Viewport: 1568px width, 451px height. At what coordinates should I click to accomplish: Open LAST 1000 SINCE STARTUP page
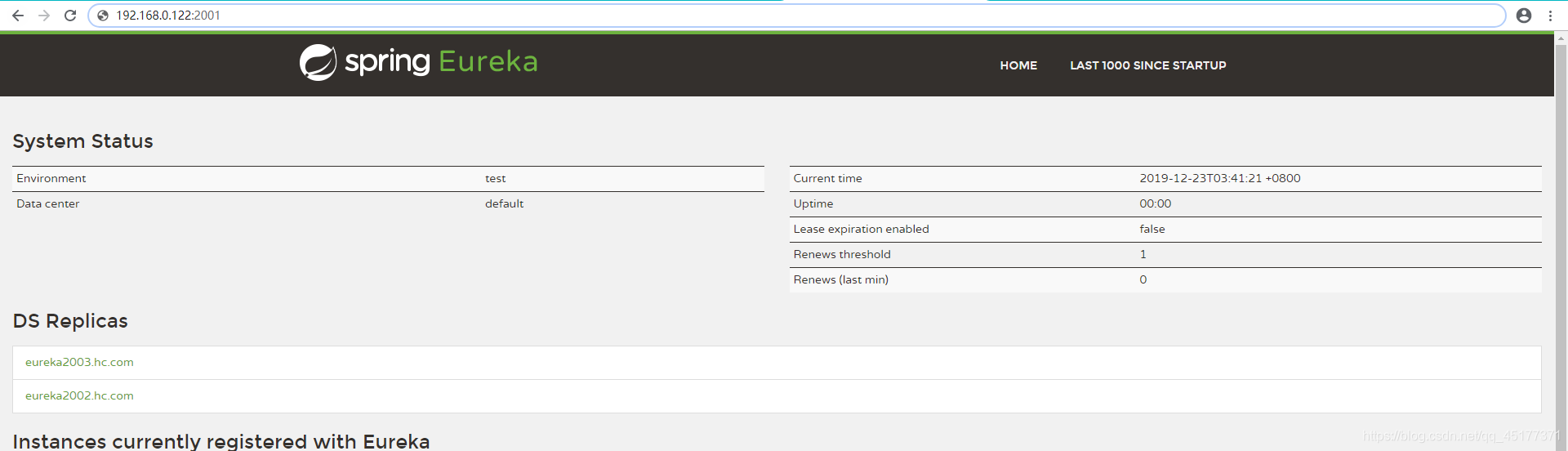tap(1148, 65)
